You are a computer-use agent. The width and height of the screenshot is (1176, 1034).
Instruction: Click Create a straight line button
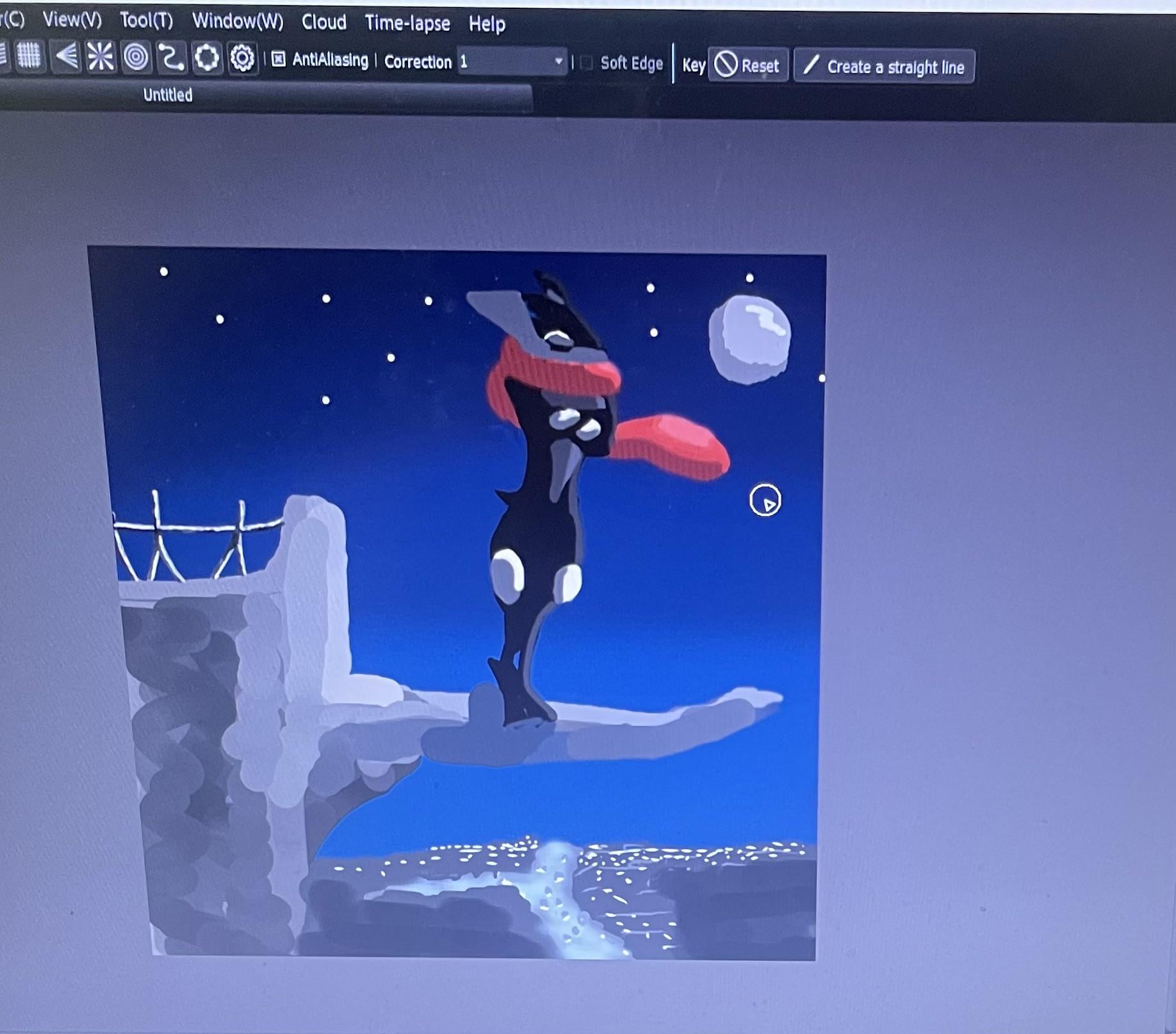coord(884,67)
